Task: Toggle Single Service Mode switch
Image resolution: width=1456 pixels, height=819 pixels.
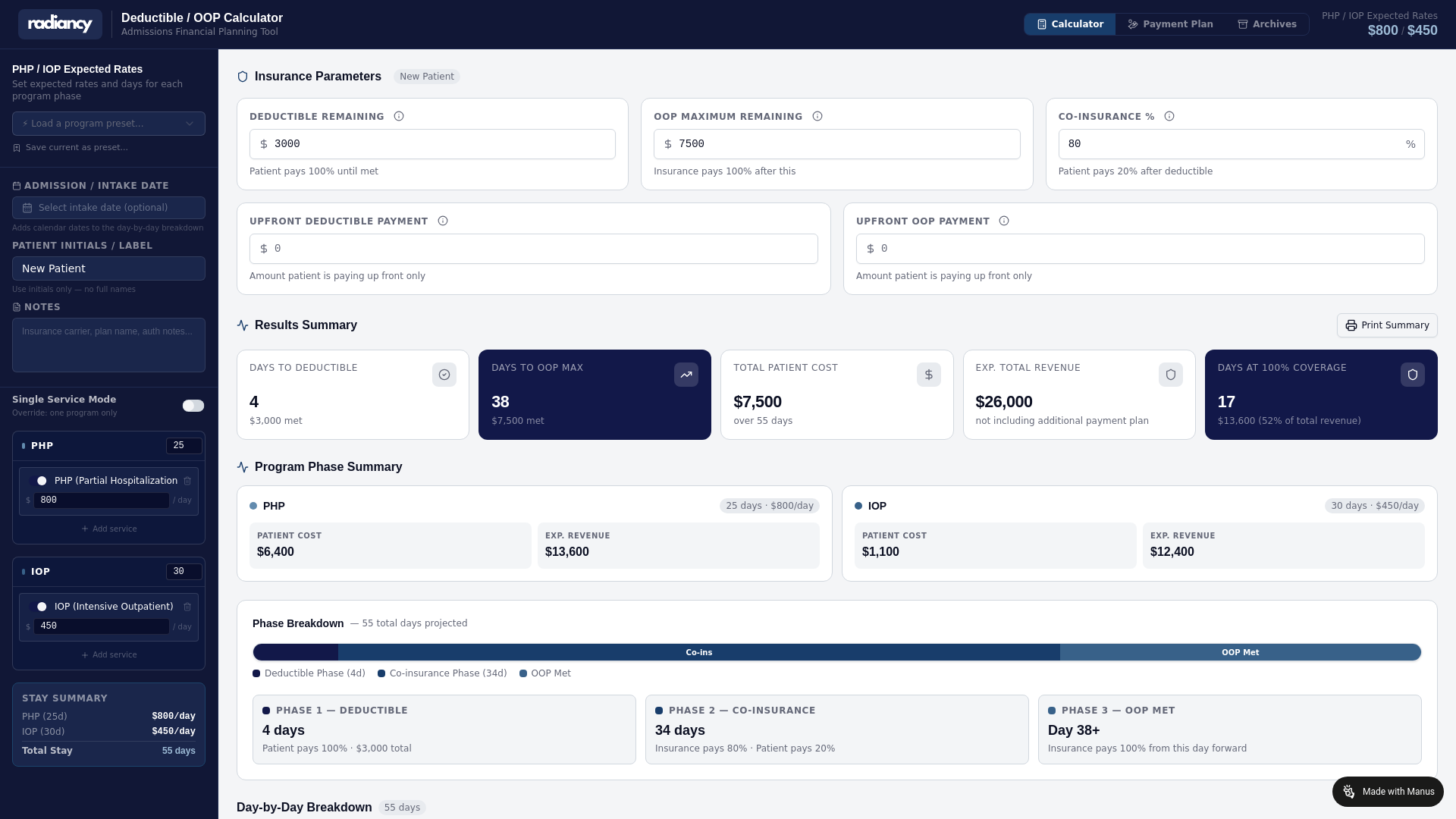Action: point(193,406)
